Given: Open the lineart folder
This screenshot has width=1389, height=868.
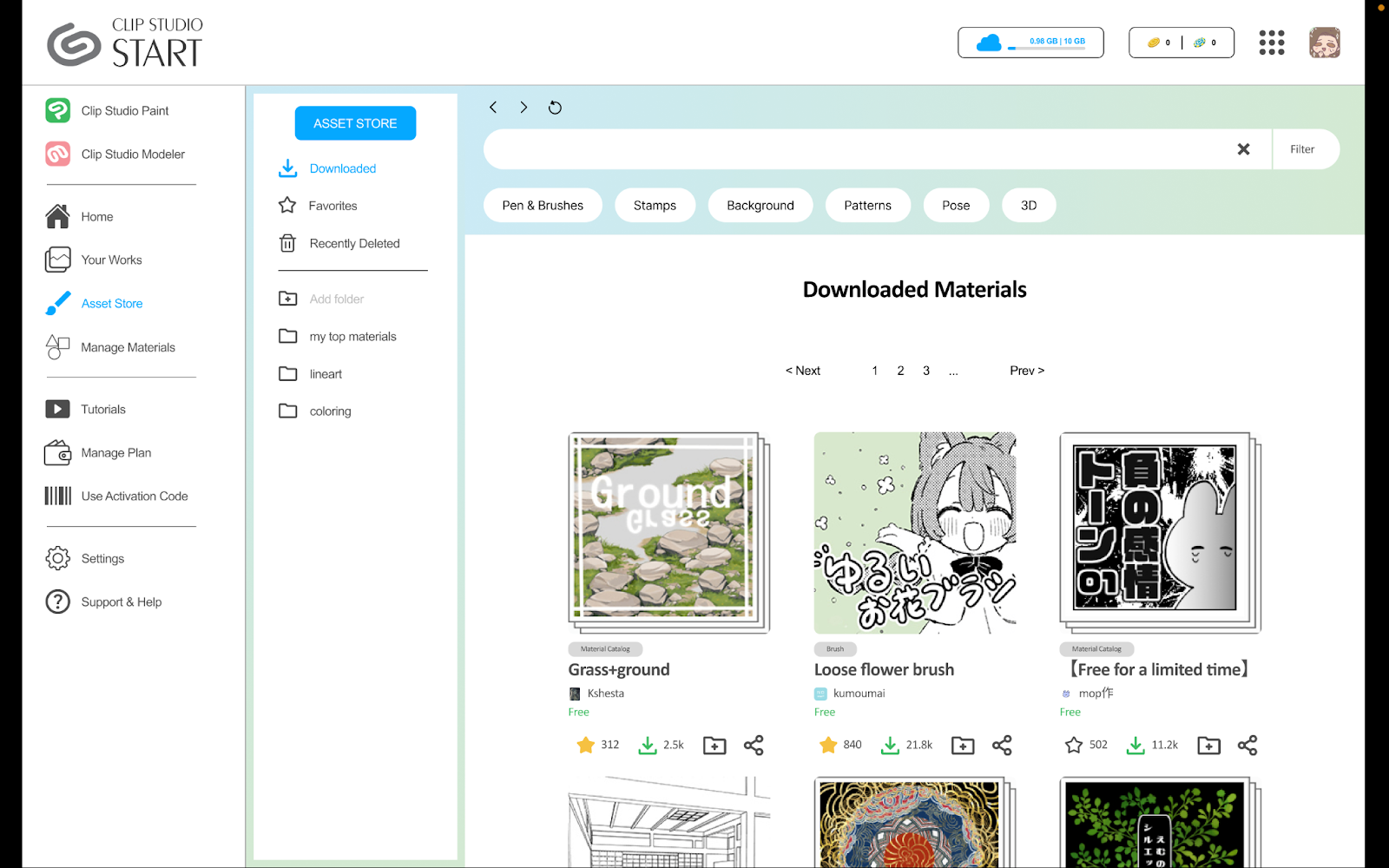Looking at the screenshot, I should 310,373.
